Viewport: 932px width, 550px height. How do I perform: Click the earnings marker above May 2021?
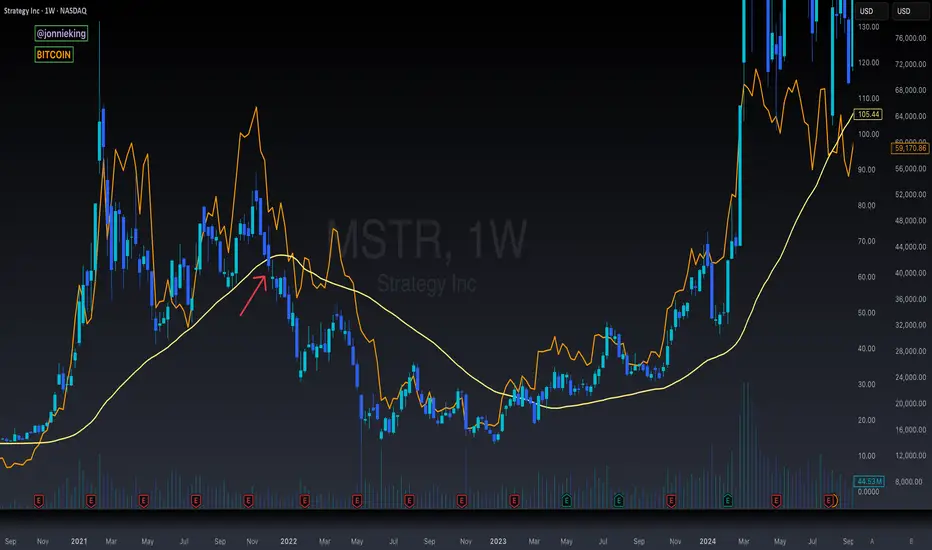[x=144, y=501]
